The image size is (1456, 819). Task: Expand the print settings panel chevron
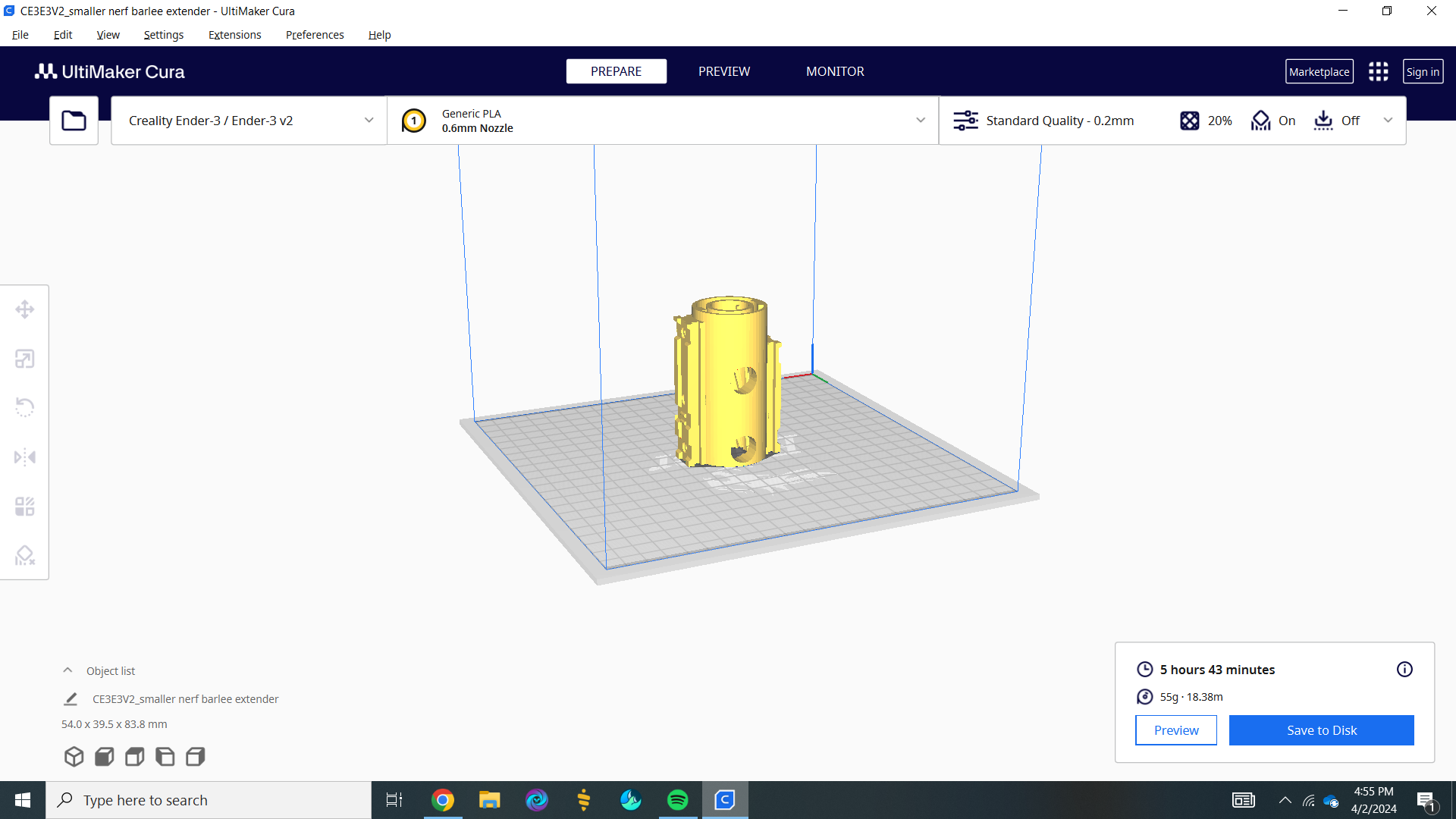coord(1388,121)
